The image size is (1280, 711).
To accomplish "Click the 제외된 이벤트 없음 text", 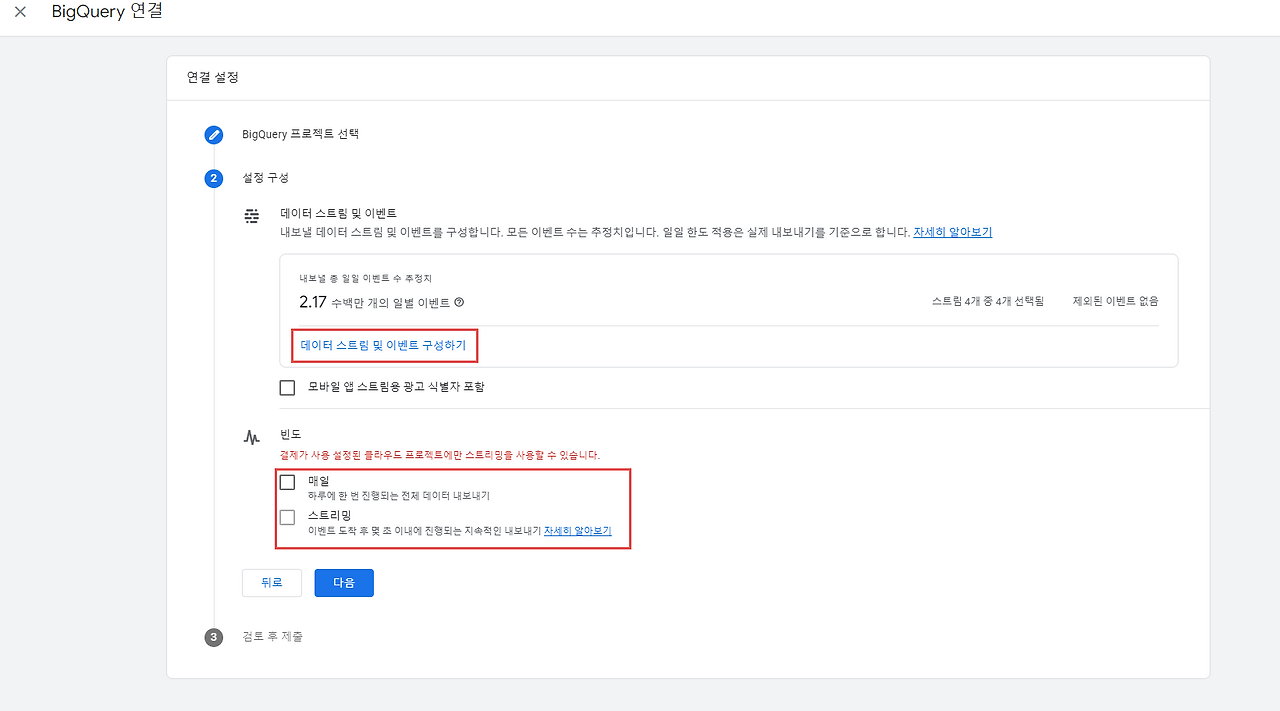I will [x=1115, y=301].
